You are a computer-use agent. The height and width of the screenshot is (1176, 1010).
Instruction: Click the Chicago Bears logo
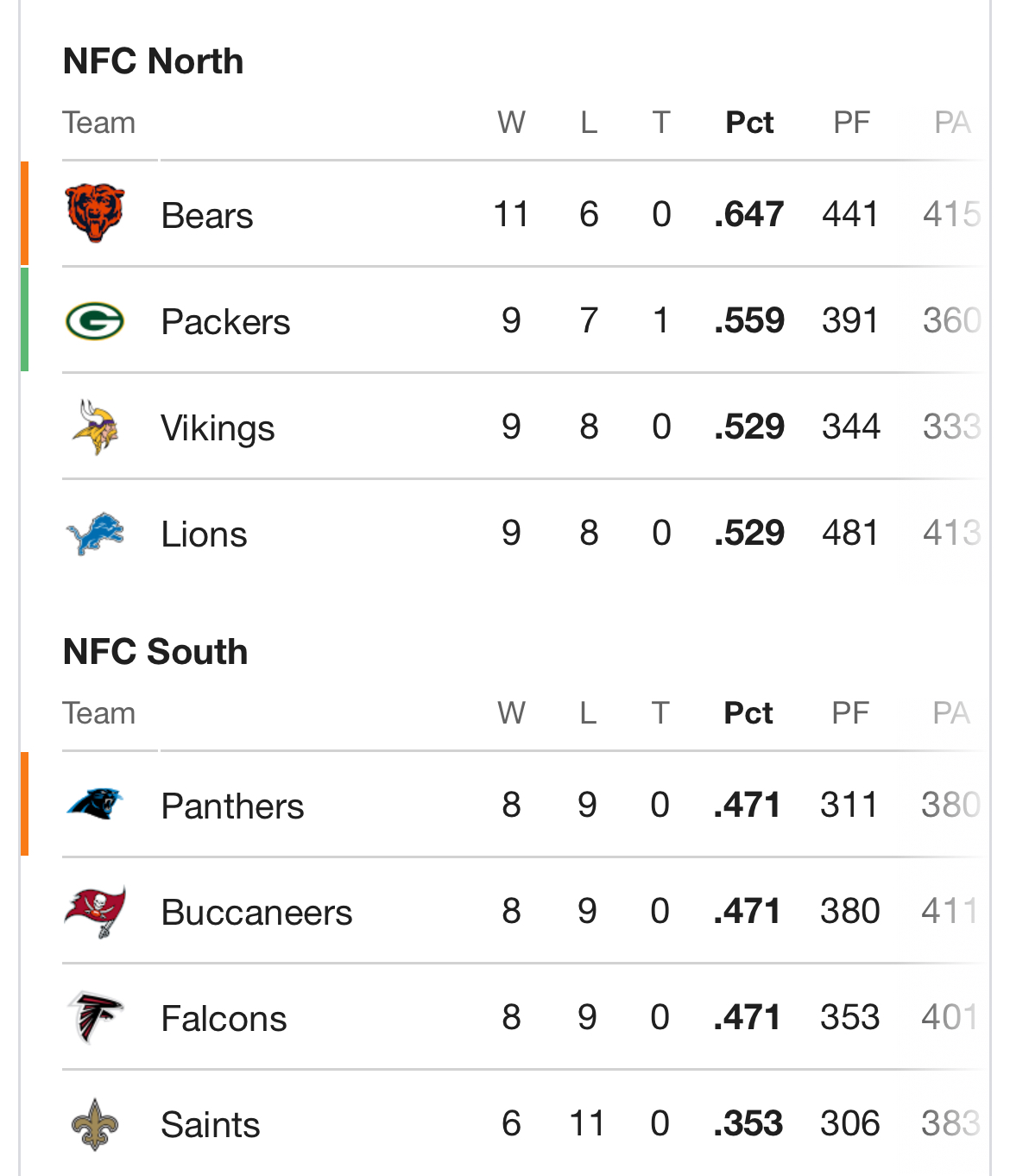tap(95, 212)
